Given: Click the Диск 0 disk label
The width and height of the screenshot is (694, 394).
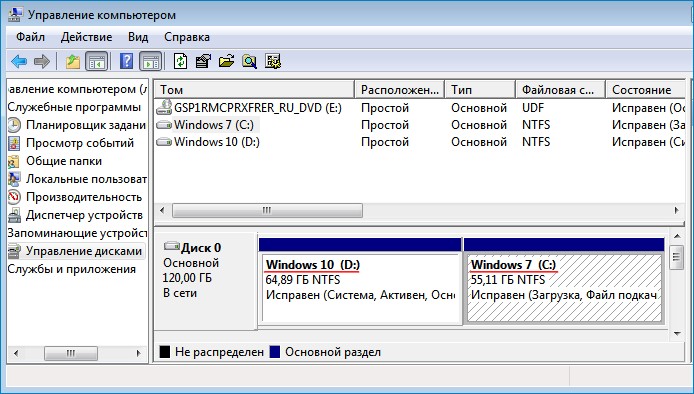Looking at the screenshot, I should pos(201,247).
